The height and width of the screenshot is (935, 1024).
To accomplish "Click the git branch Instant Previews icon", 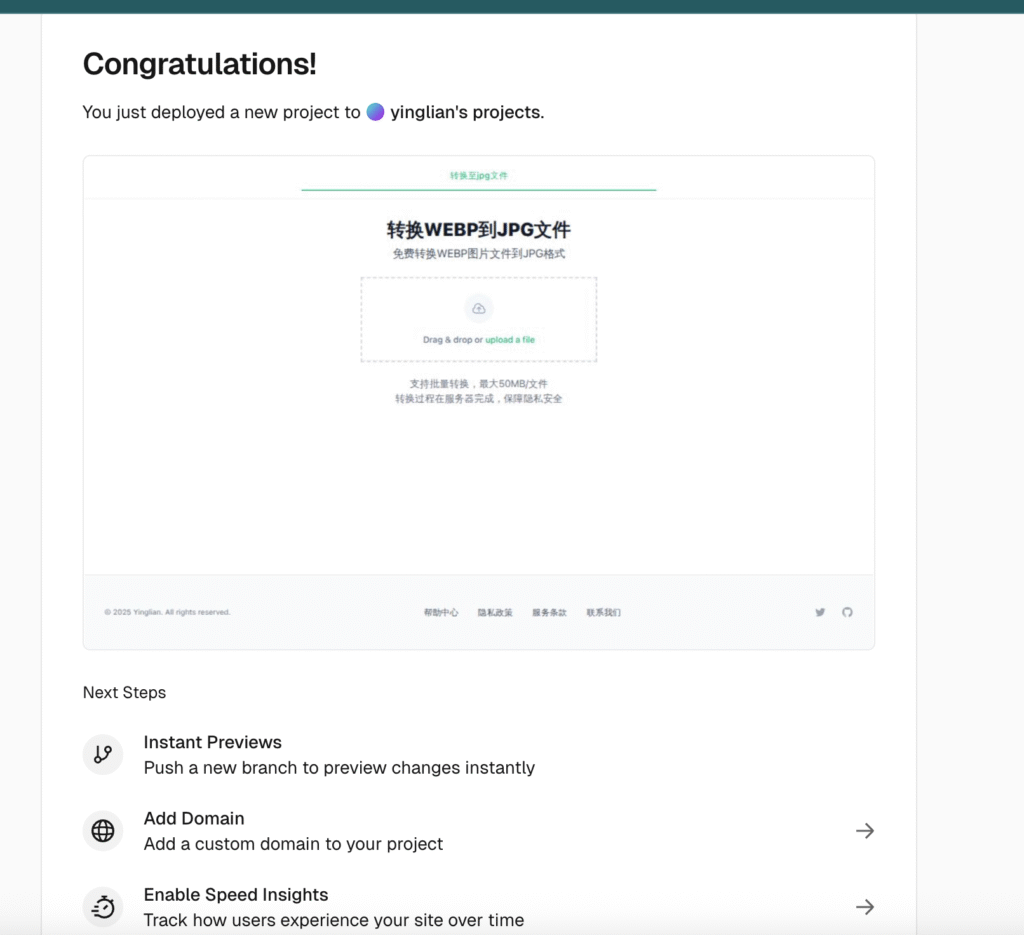I will 103,754.
